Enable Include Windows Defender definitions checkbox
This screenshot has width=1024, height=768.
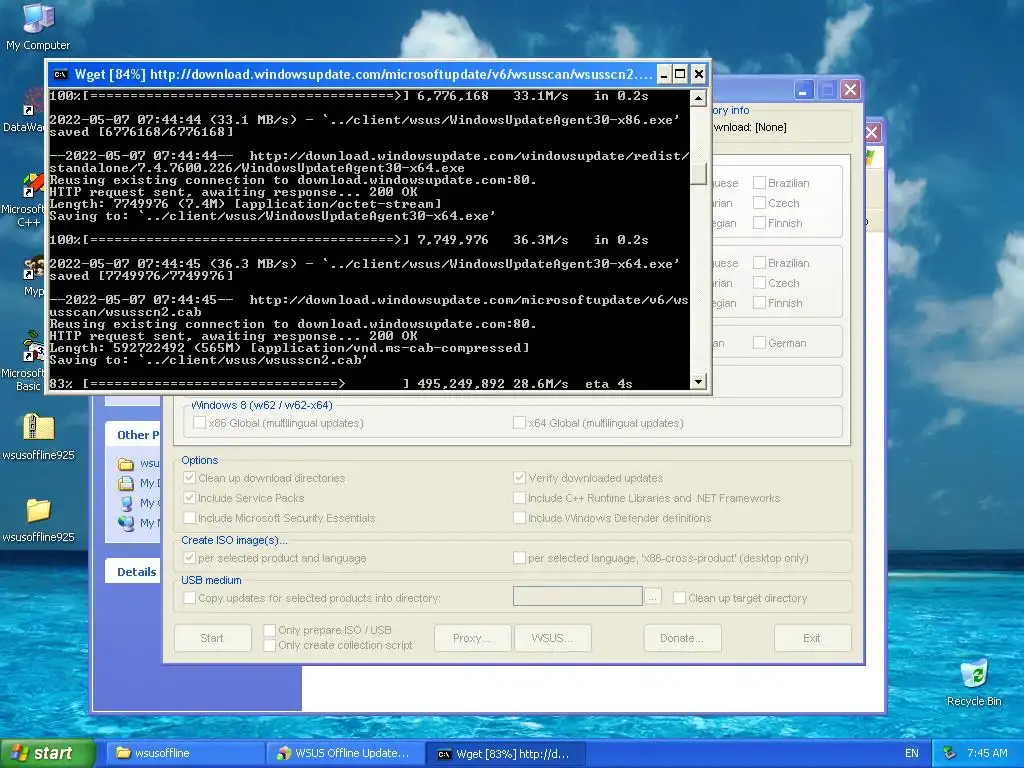519,518
